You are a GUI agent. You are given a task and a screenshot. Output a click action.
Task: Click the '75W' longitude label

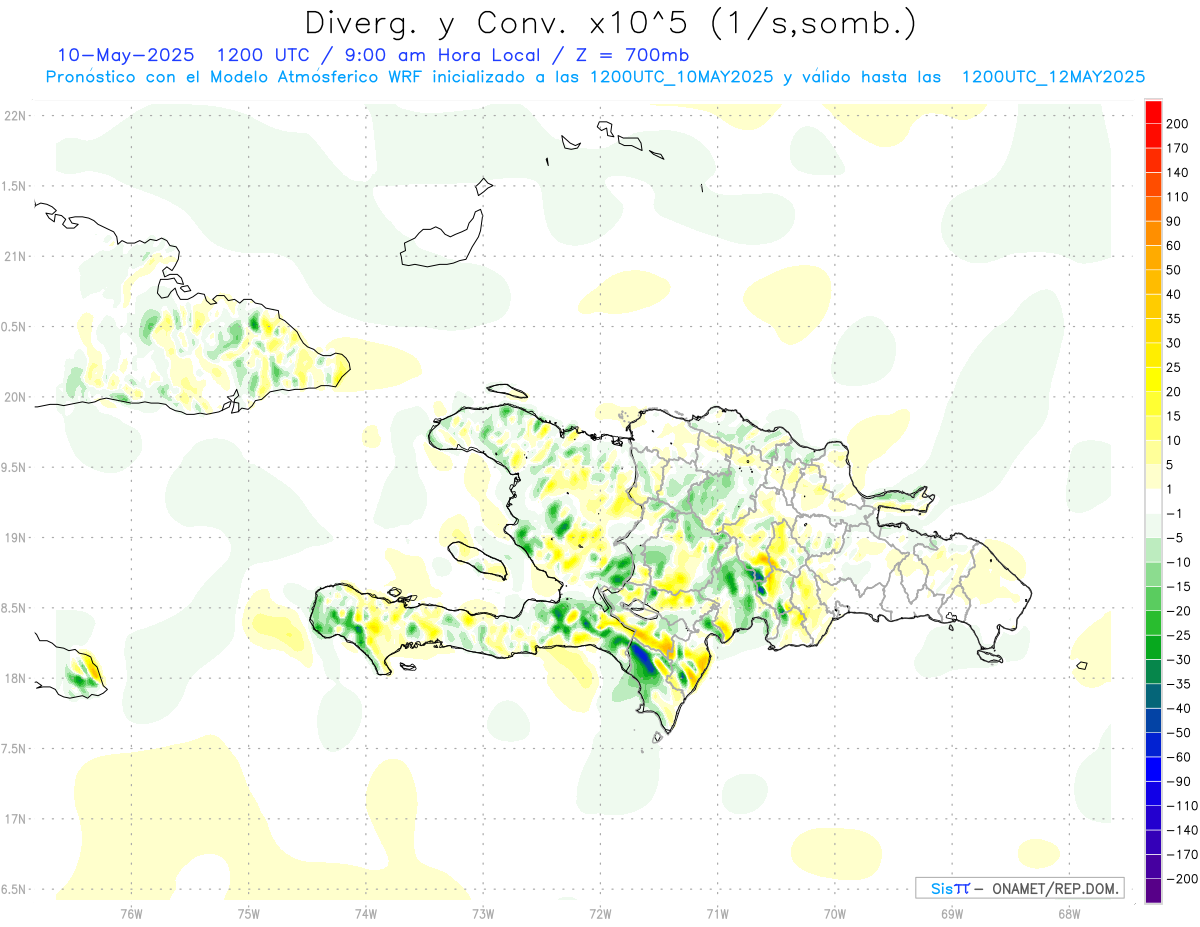click(x=248, y=914)
